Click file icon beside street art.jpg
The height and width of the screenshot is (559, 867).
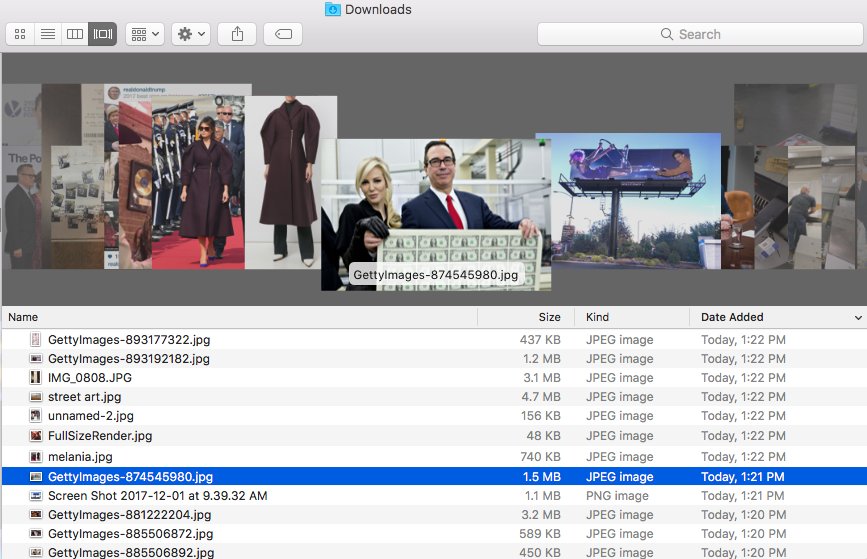click(x=36, y=397)
